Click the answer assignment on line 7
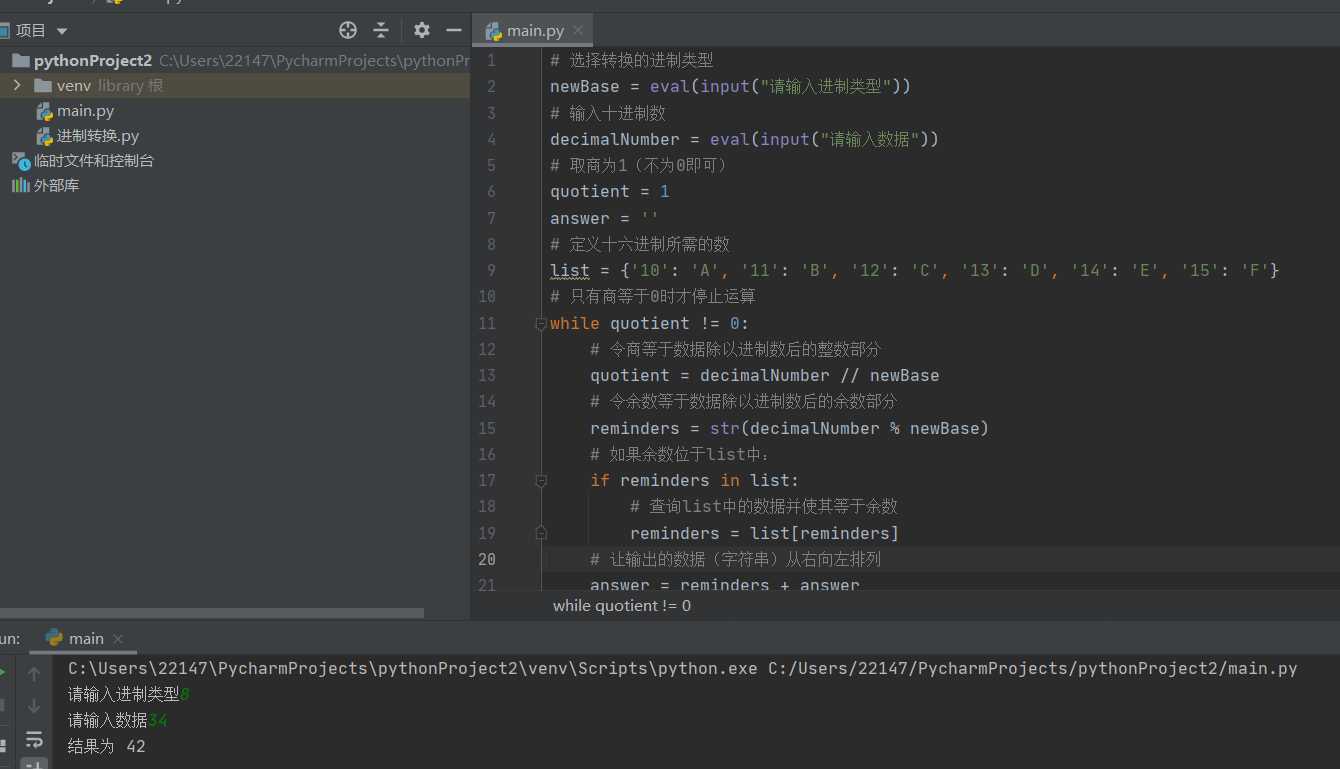This screenshot has width=1340, height=769. pos(605,218)
